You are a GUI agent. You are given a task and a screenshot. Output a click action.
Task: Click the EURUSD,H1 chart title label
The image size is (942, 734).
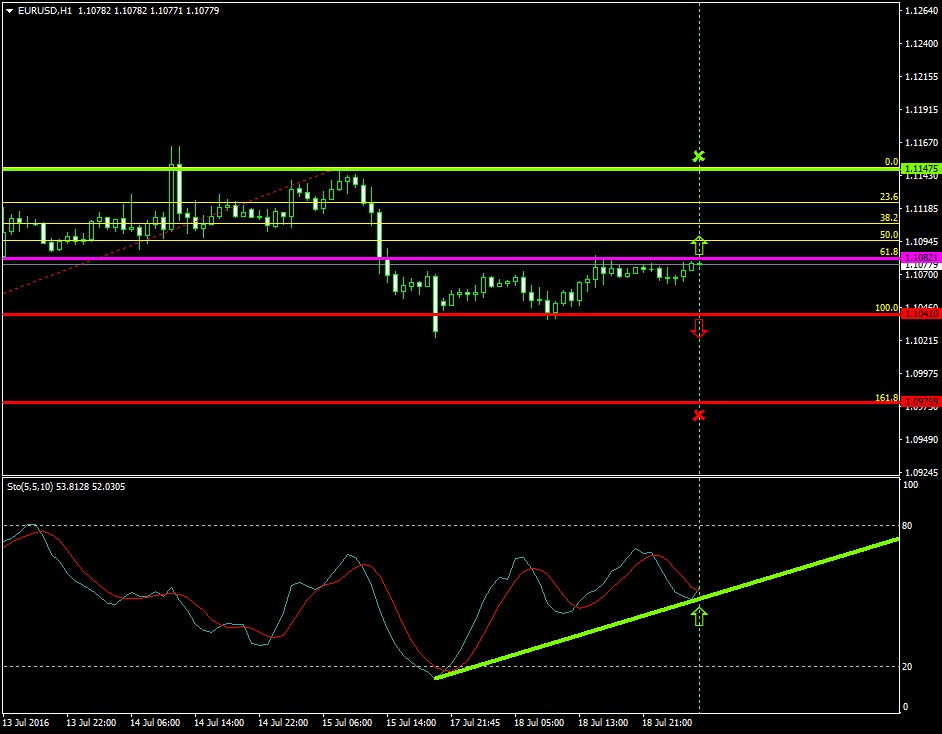43,8
